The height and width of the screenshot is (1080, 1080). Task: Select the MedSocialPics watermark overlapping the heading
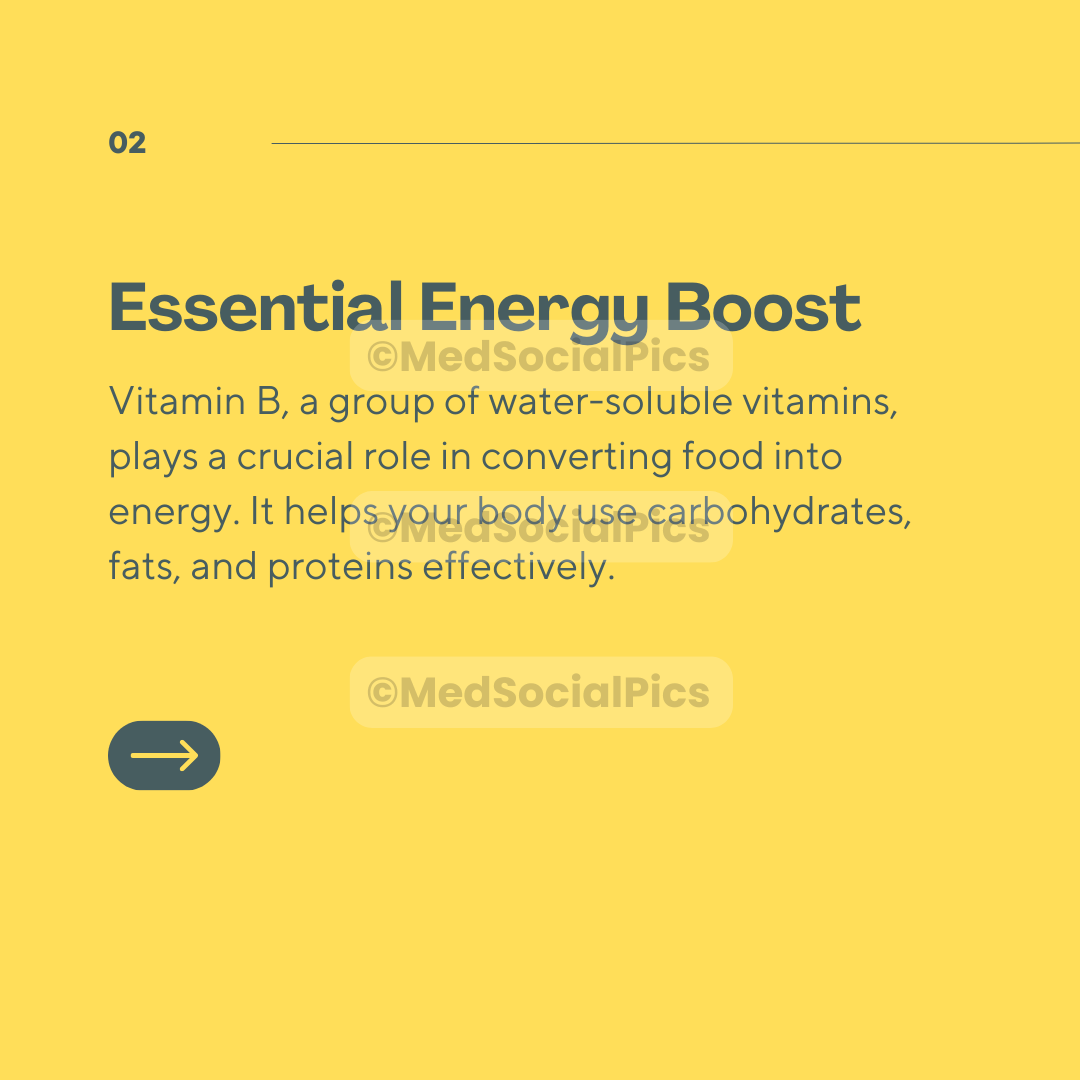click(x=541, y=355)
